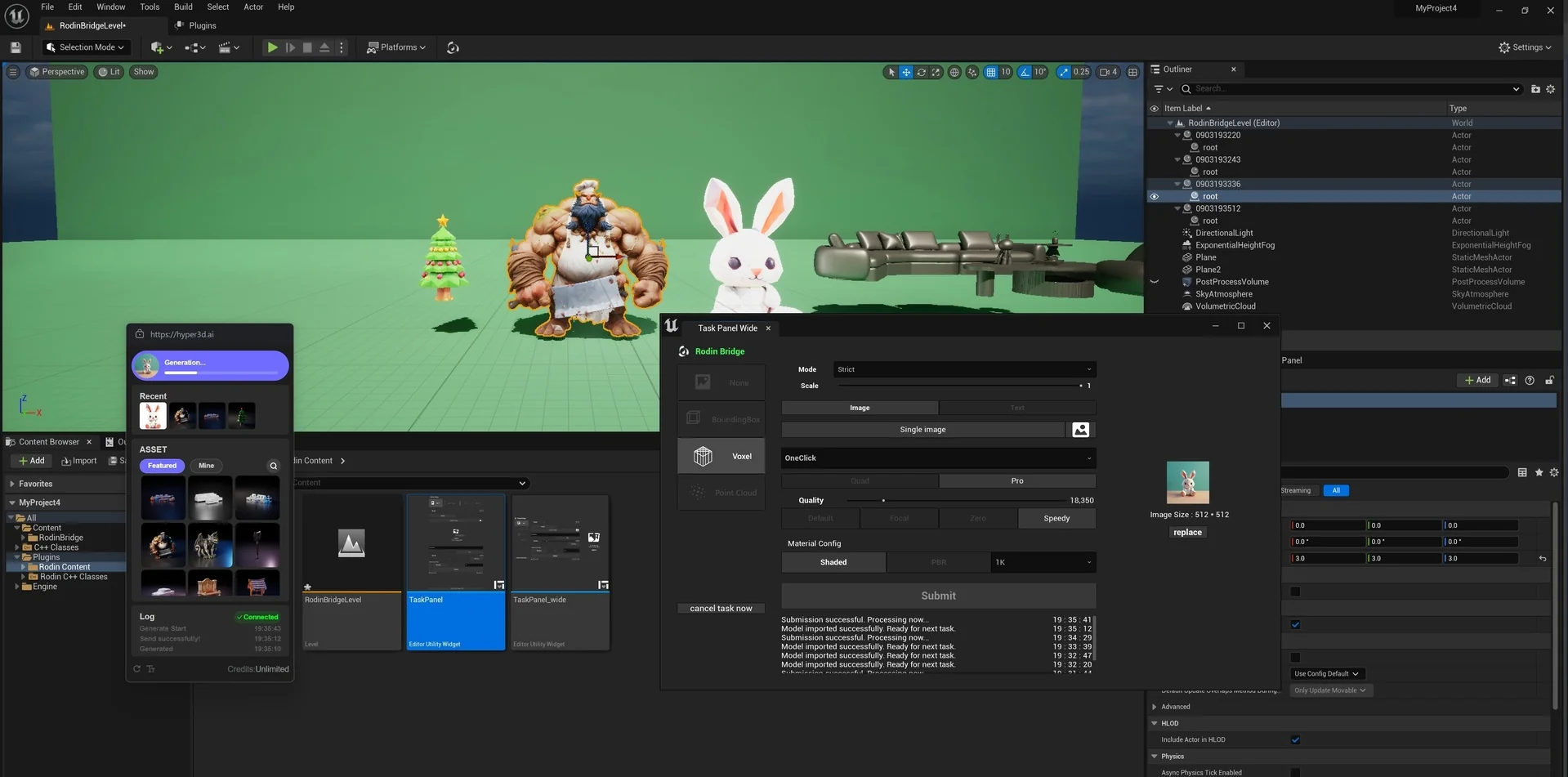Toggle the visibility eye for the selected root actor
Viewport: 1568px width, 777px height.
pos(1154,196)
